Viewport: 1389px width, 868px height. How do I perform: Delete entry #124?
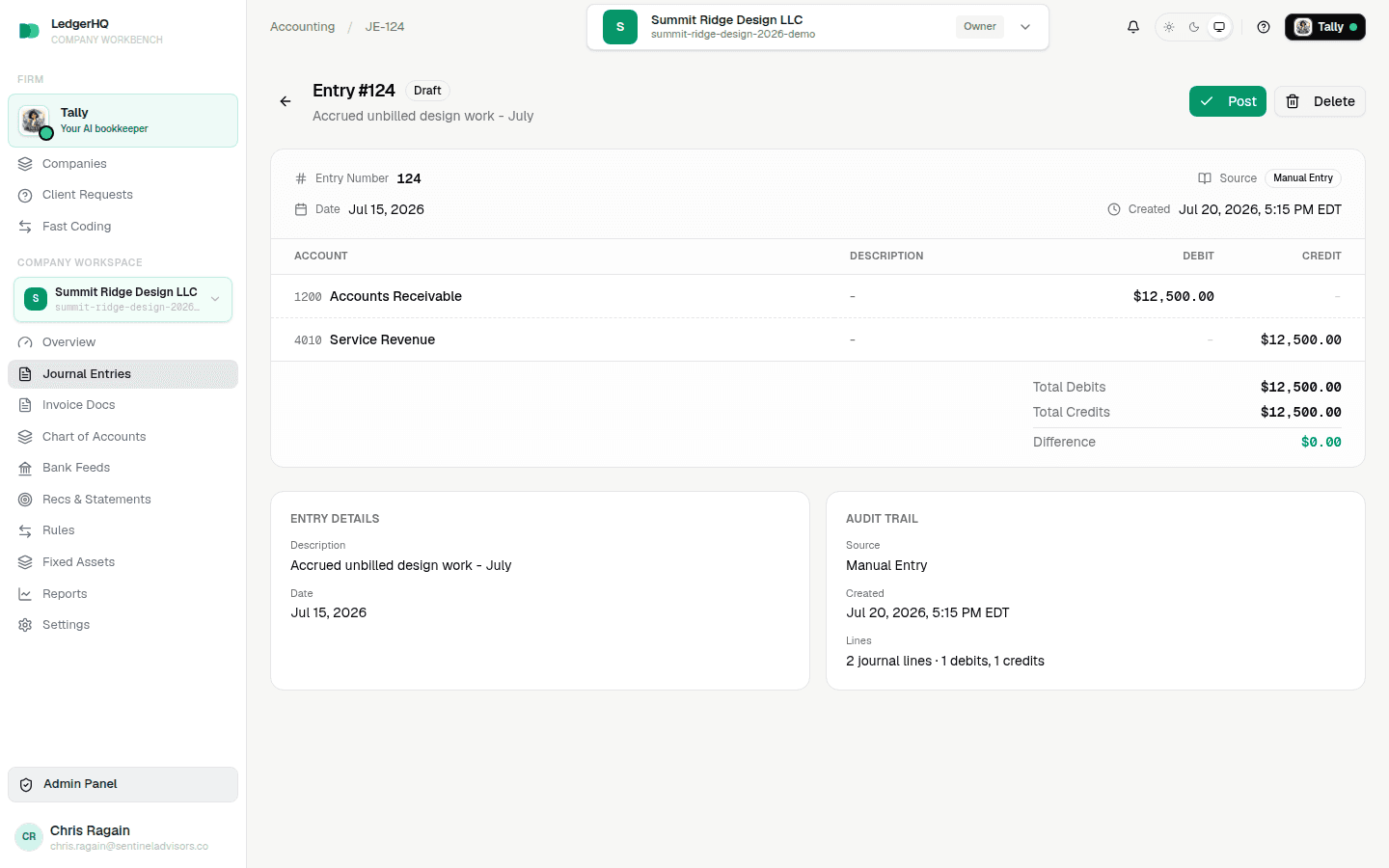1320,101
